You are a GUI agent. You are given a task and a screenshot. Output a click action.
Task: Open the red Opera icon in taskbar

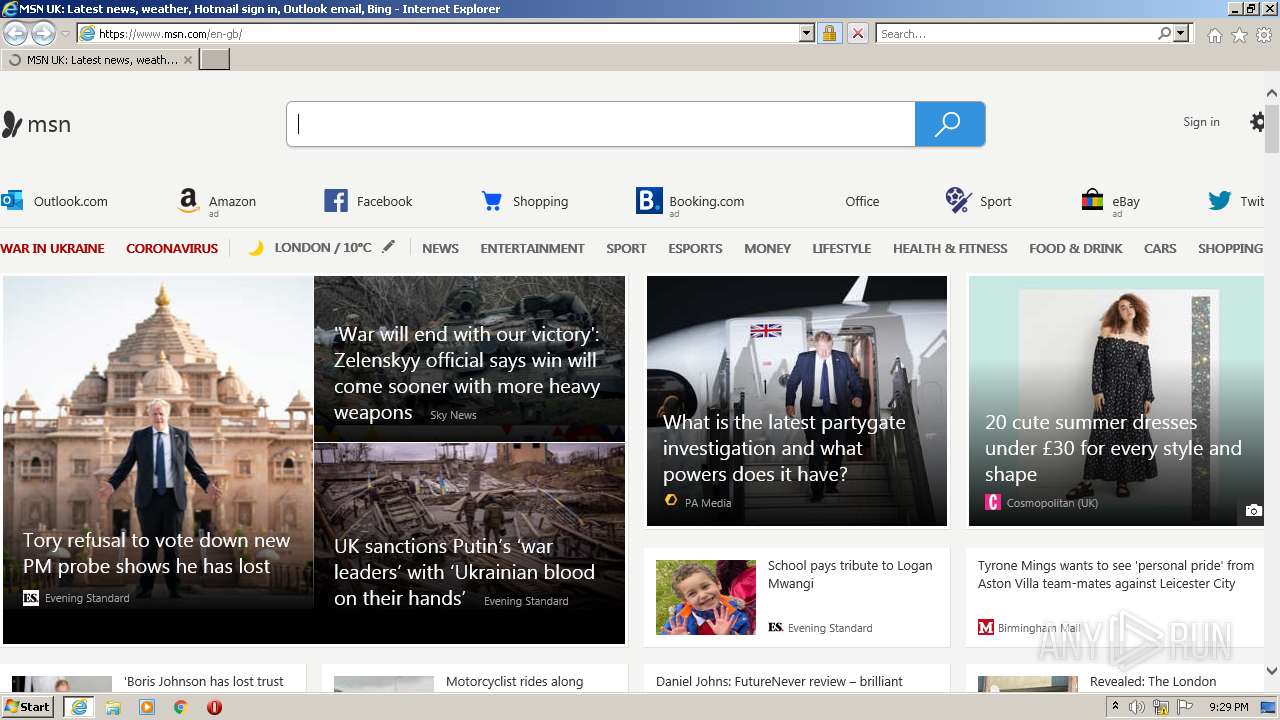pos(214,707)
